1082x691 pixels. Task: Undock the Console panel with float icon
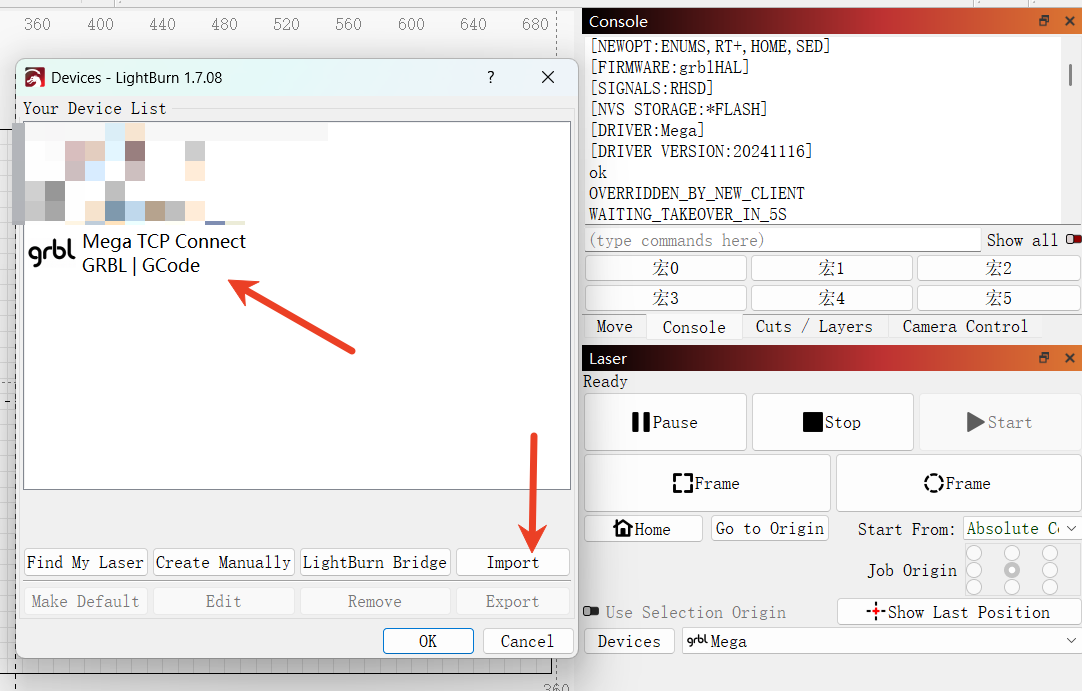(1044, 21)
